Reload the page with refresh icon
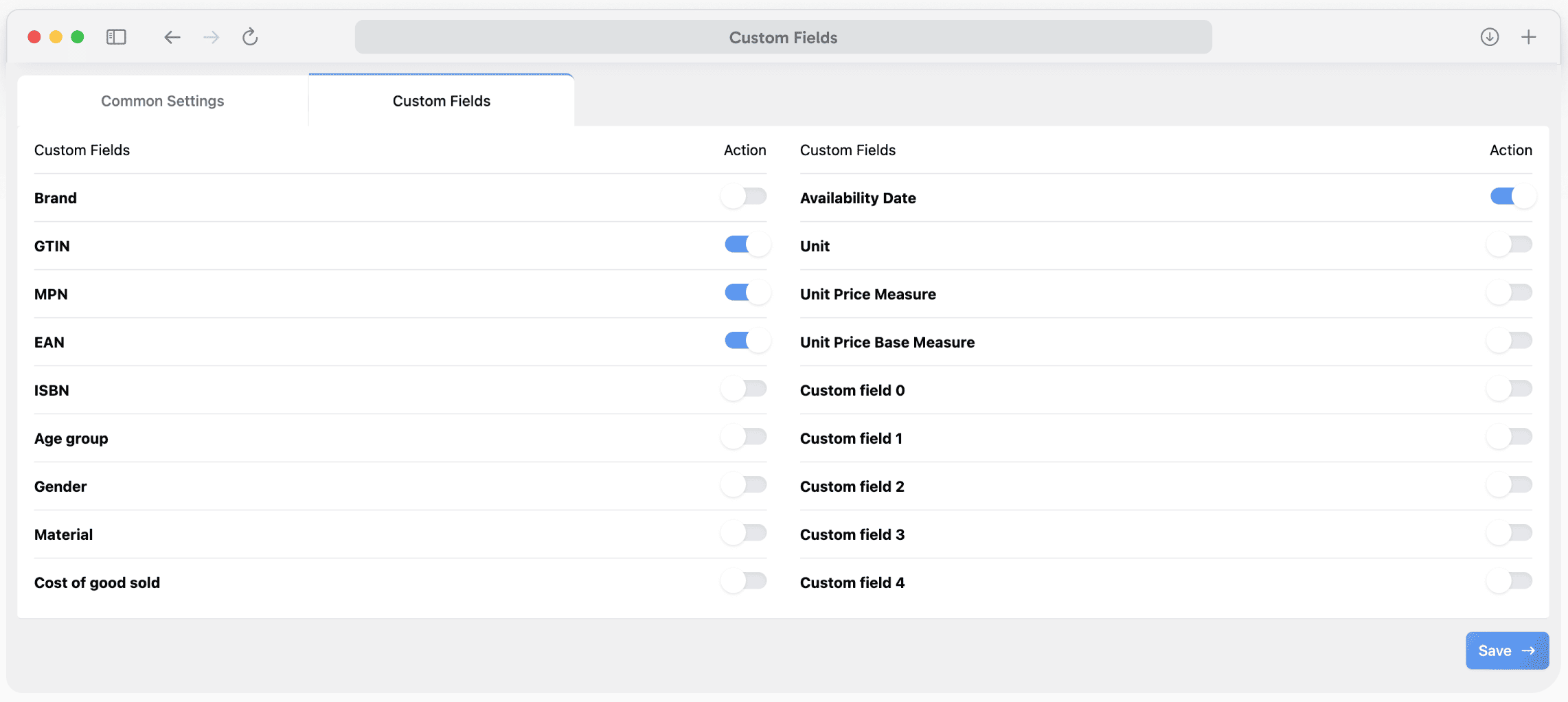 pyautogui.click(x=250, y=37)
